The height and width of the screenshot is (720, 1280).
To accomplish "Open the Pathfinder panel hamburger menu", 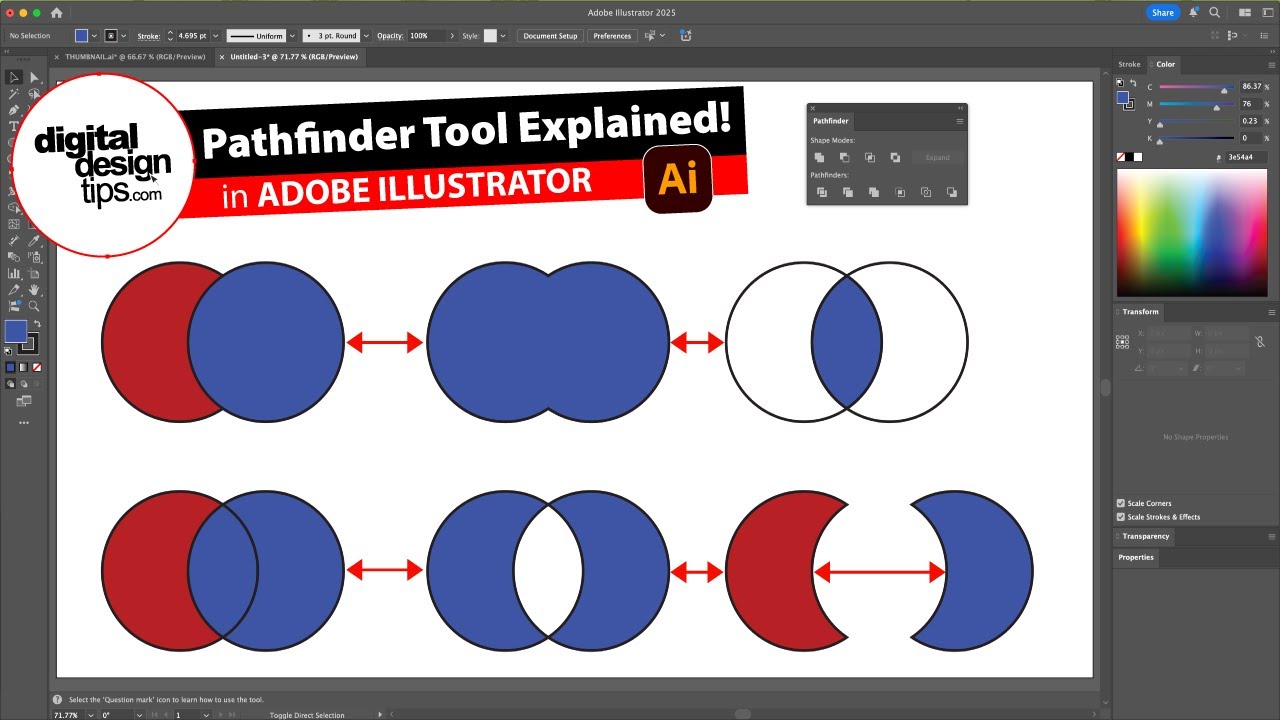I will (x=960, y=121).
